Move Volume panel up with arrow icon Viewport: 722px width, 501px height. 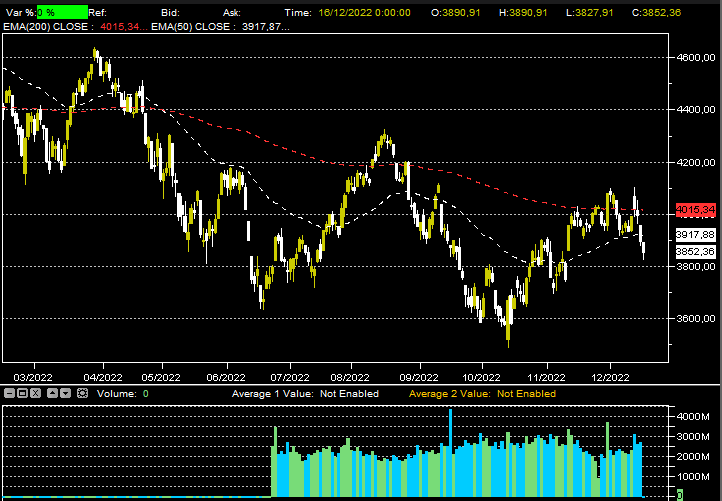(x=52, y=394)
